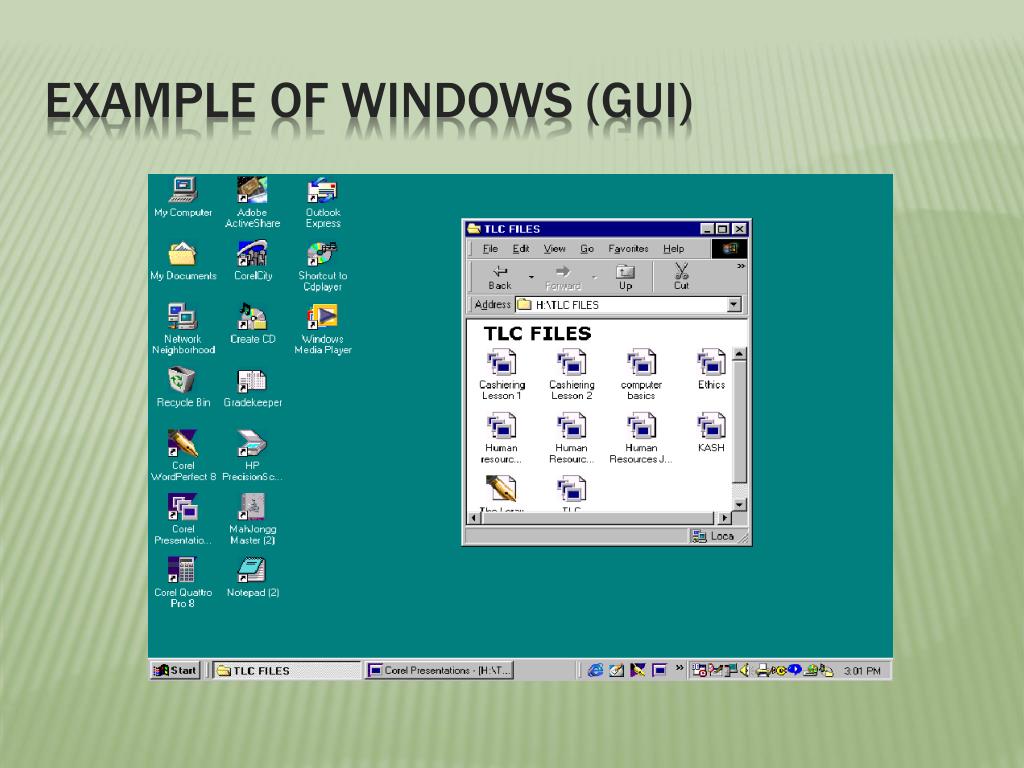
Task: Select the Cashiering Lesson 1 file
Action: pos(502,375)
